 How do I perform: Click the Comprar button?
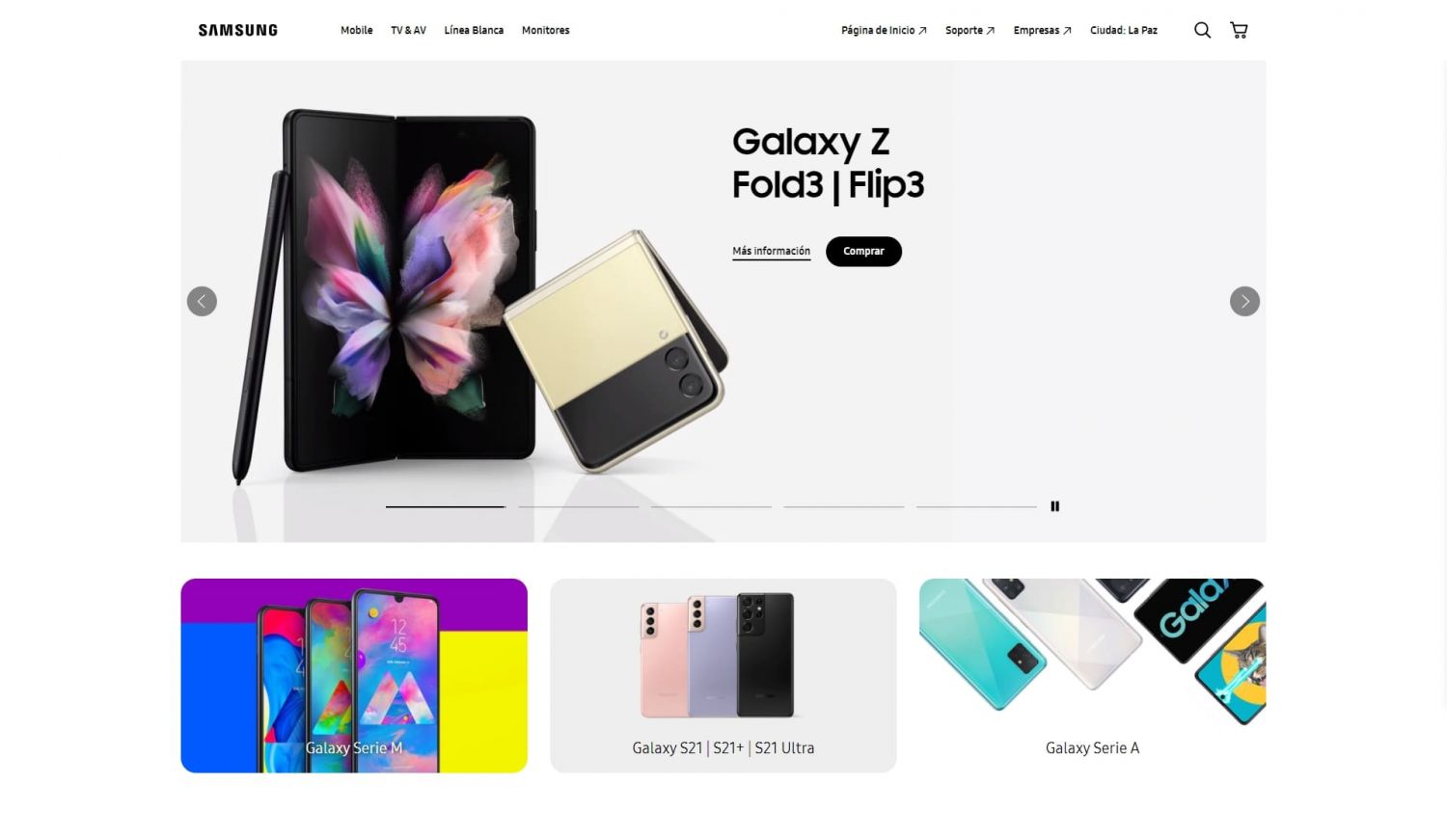coord(863,251)
